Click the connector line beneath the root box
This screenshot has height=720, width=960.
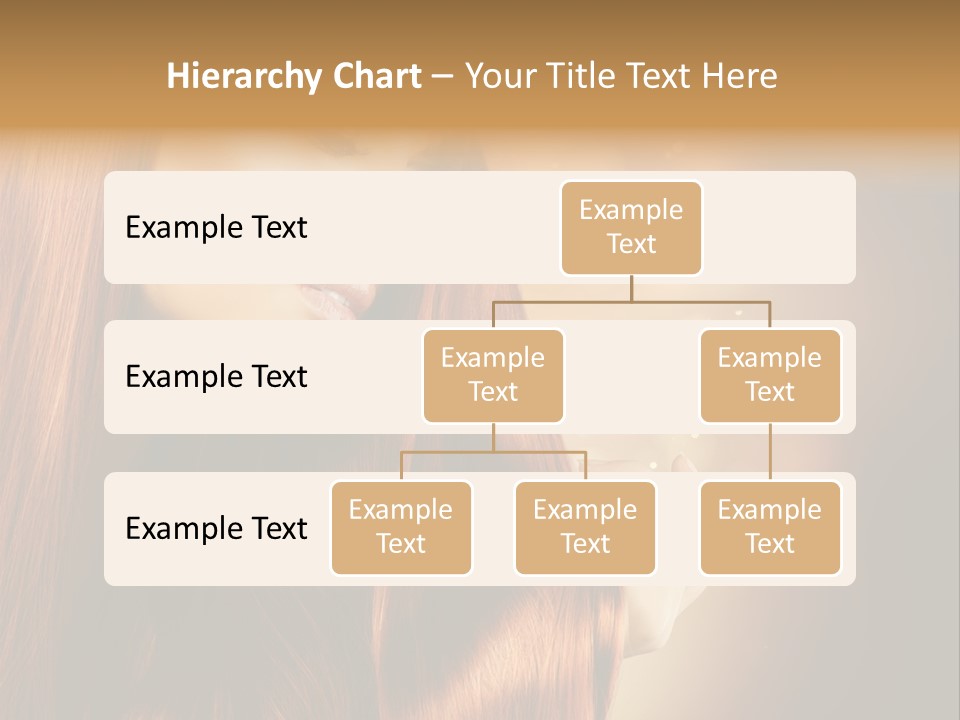coord(631,288)
